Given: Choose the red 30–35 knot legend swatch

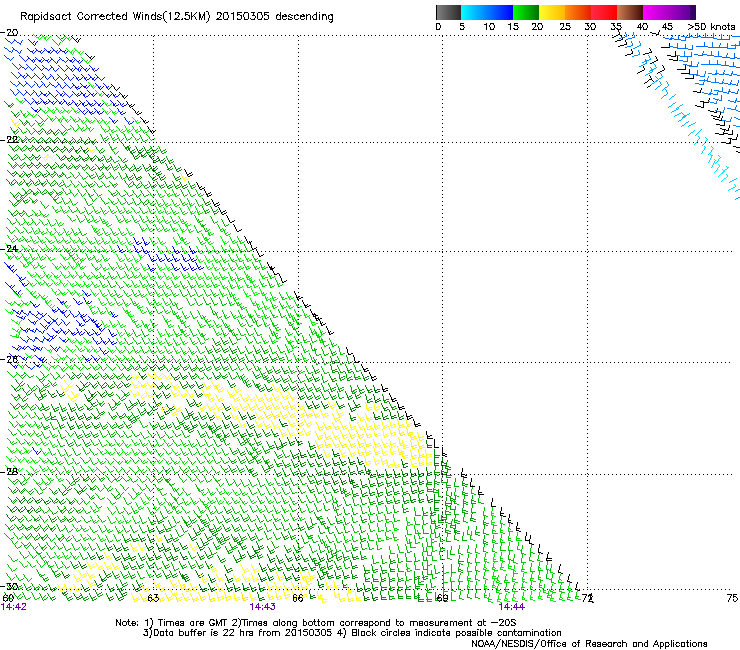Looking at the screenshot, I should point(604,12).
